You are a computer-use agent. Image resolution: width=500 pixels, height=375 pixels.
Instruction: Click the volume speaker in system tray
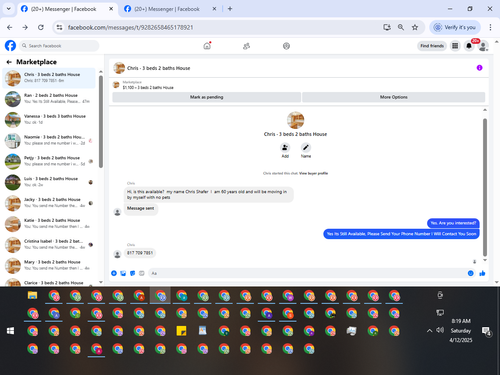(x=440, y=330)
